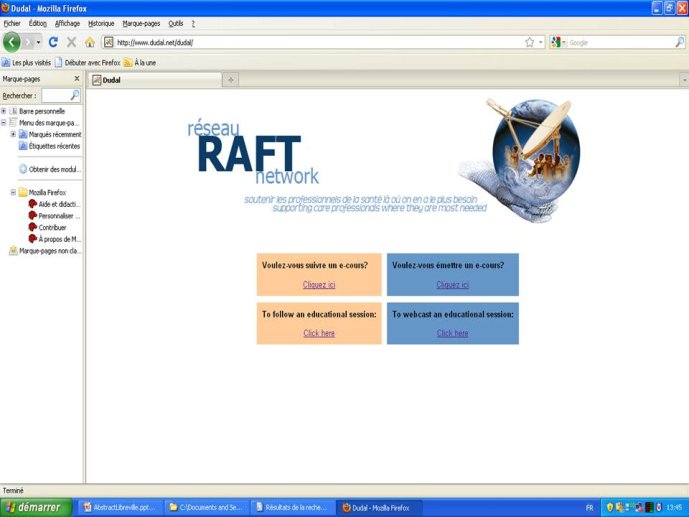Image resolution: width=689 pixels, height=517 pixels.
Task: Click the site favicon in the address bar
Action: click(x=109, y=42)
